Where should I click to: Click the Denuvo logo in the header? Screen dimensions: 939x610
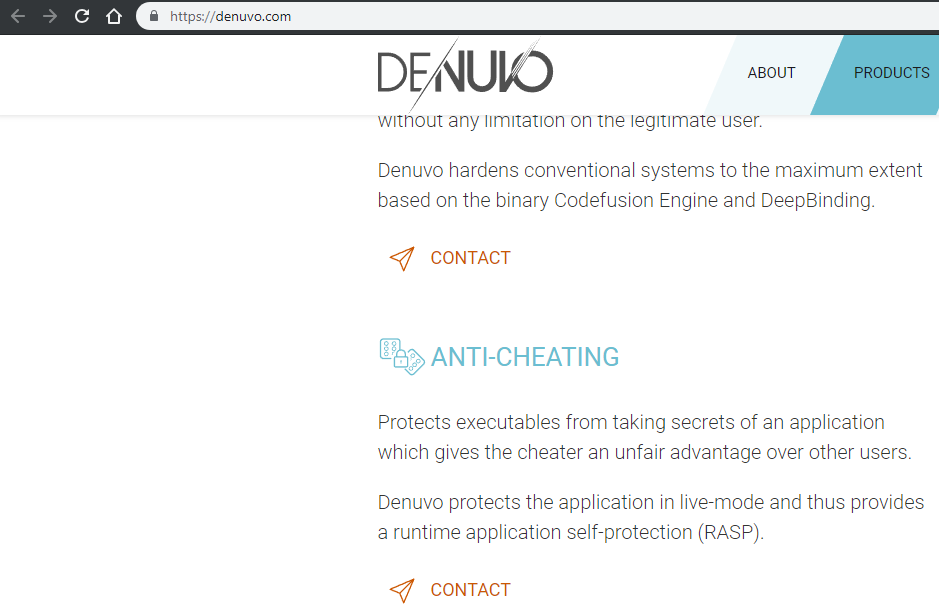point(465,72)
